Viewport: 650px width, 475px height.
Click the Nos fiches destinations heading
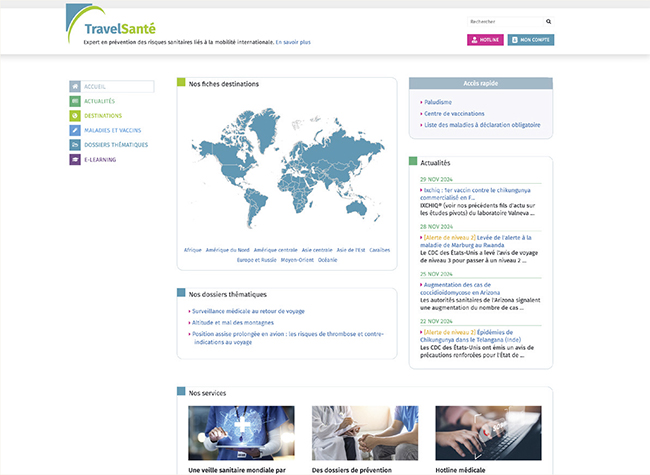point(223,84)
